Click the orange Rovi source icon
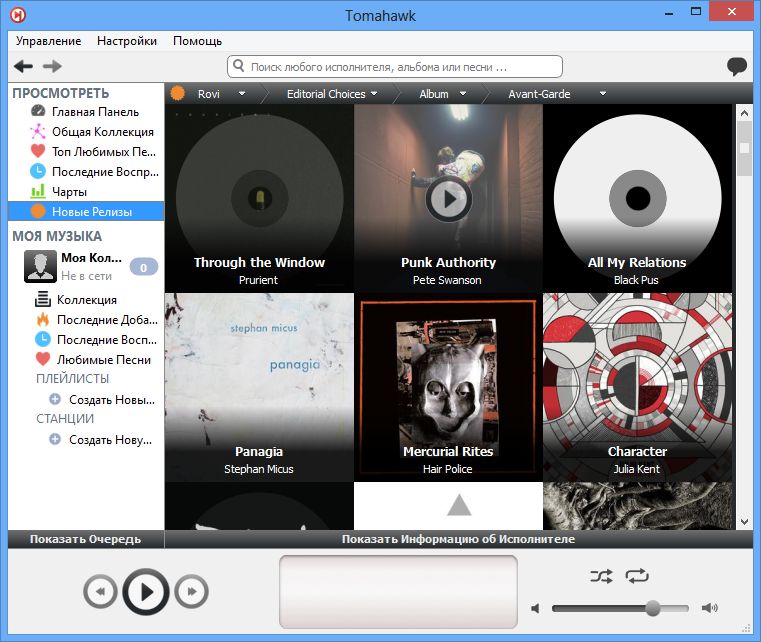The height and width of the screenshot is (642, 761). click(178, 93)
